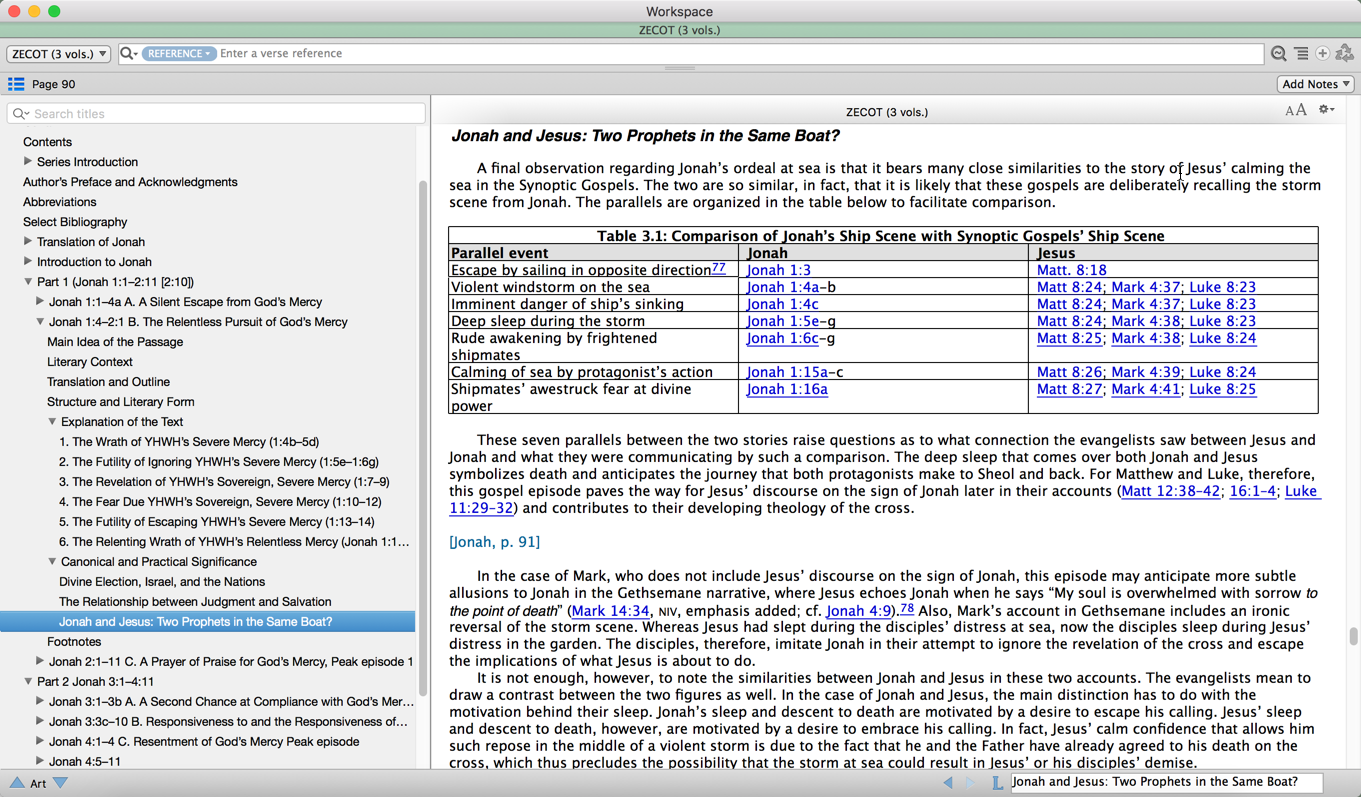Open Footnotes entry in sidebar

tap(74, 642)
